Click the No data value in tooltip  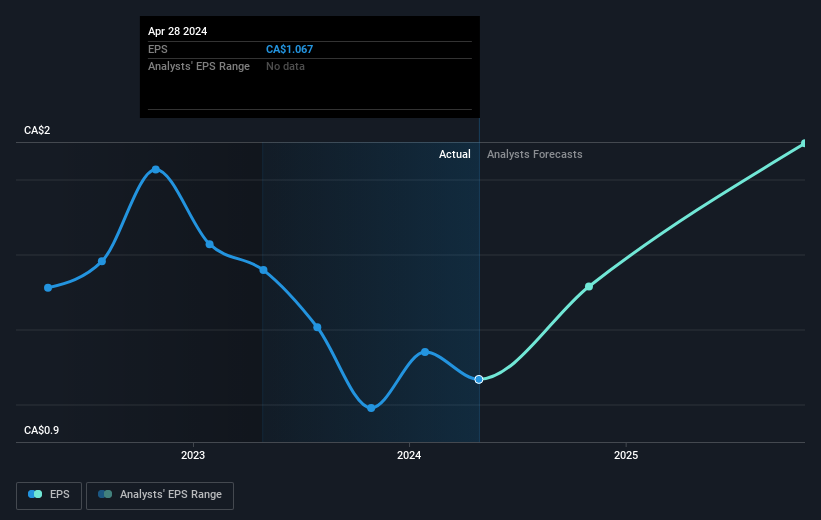pyautogui.click(x=285, y=67)
